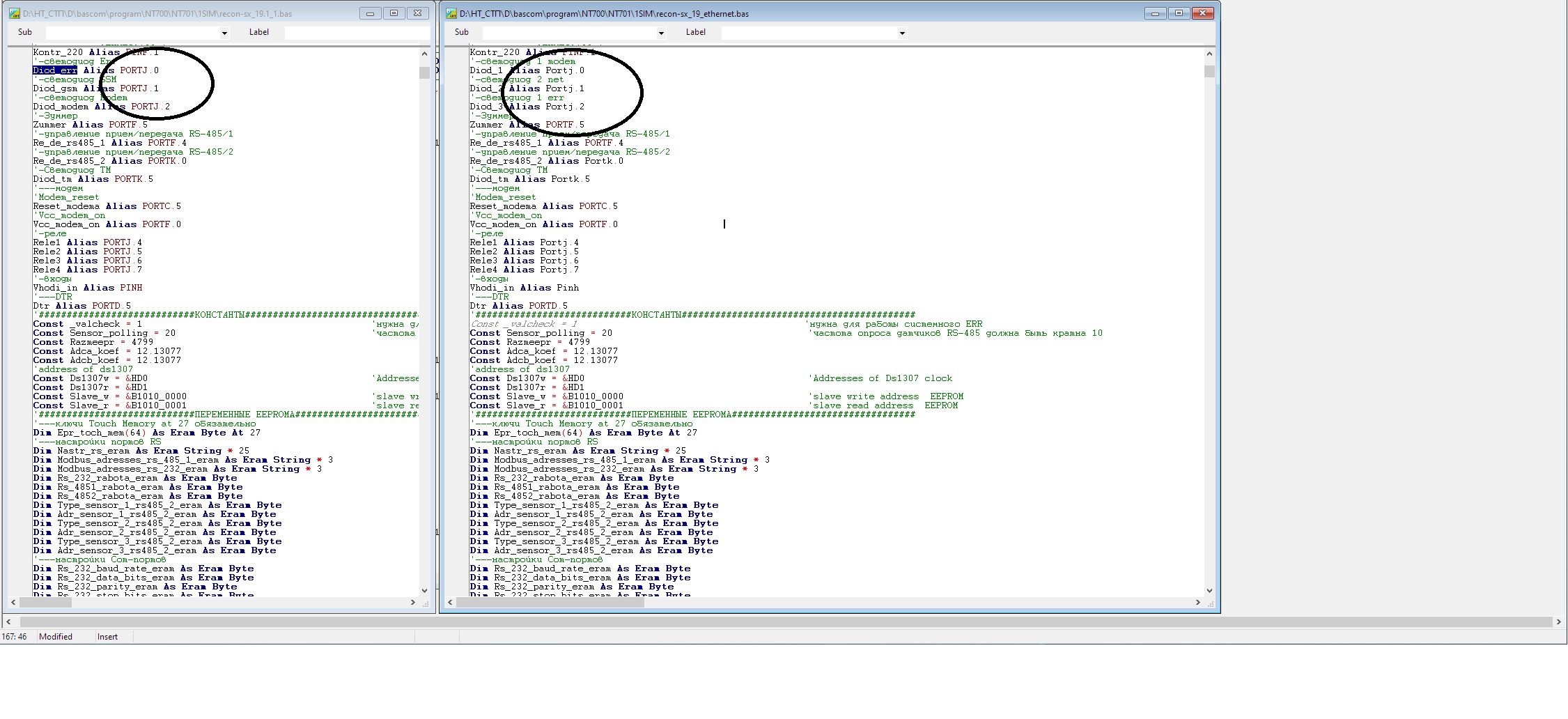Click Rele1 Alias PORTJ.4 in left window
Viewport: 1568px width, 719px height.
coord(88,242)
